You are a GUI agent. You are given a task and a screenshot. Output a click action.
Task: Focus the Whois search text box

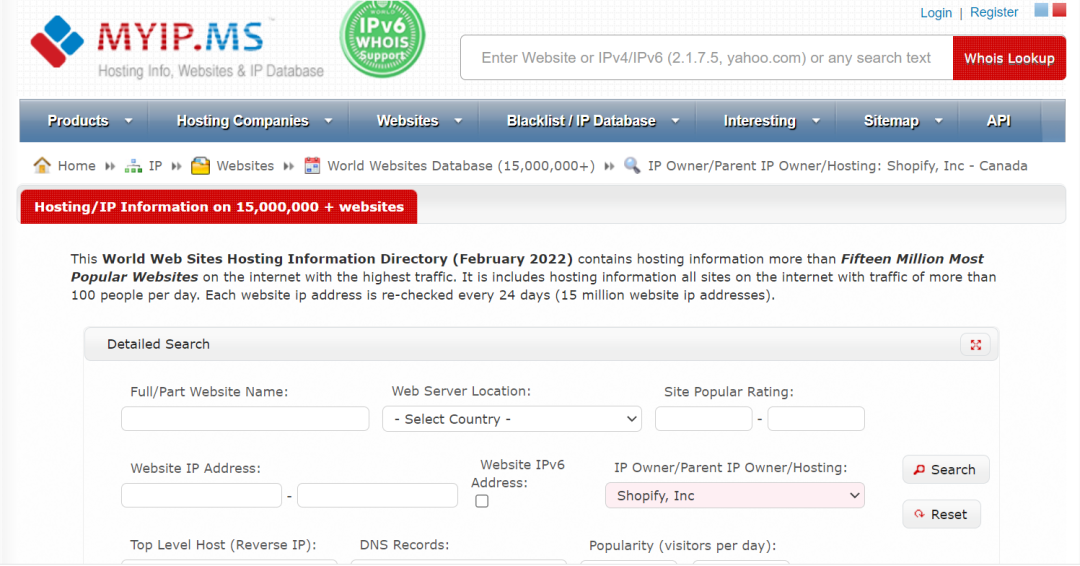(707, 58)
